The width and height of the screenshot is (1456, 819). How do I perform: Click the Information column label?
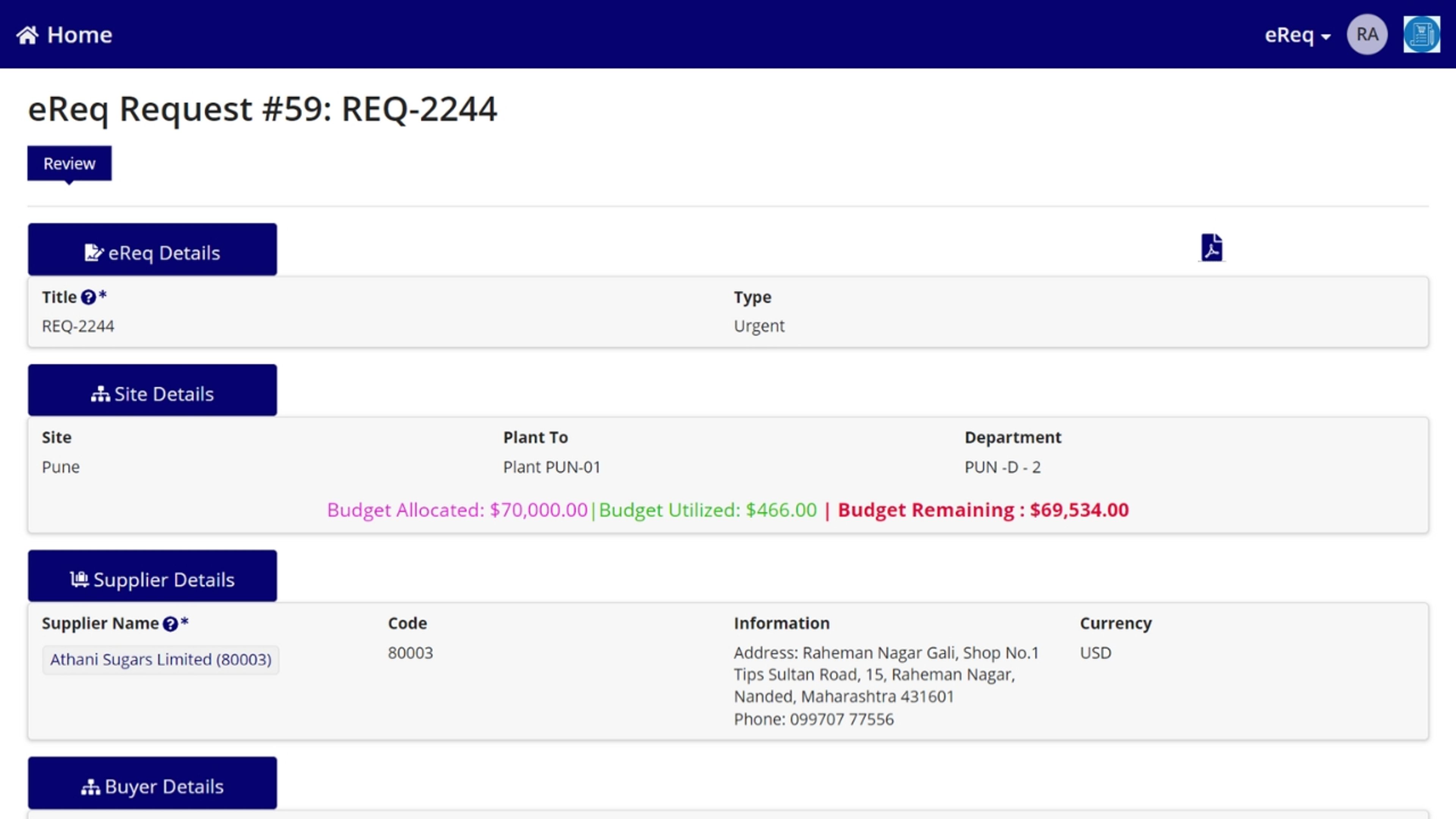click(x=782, y=623)
